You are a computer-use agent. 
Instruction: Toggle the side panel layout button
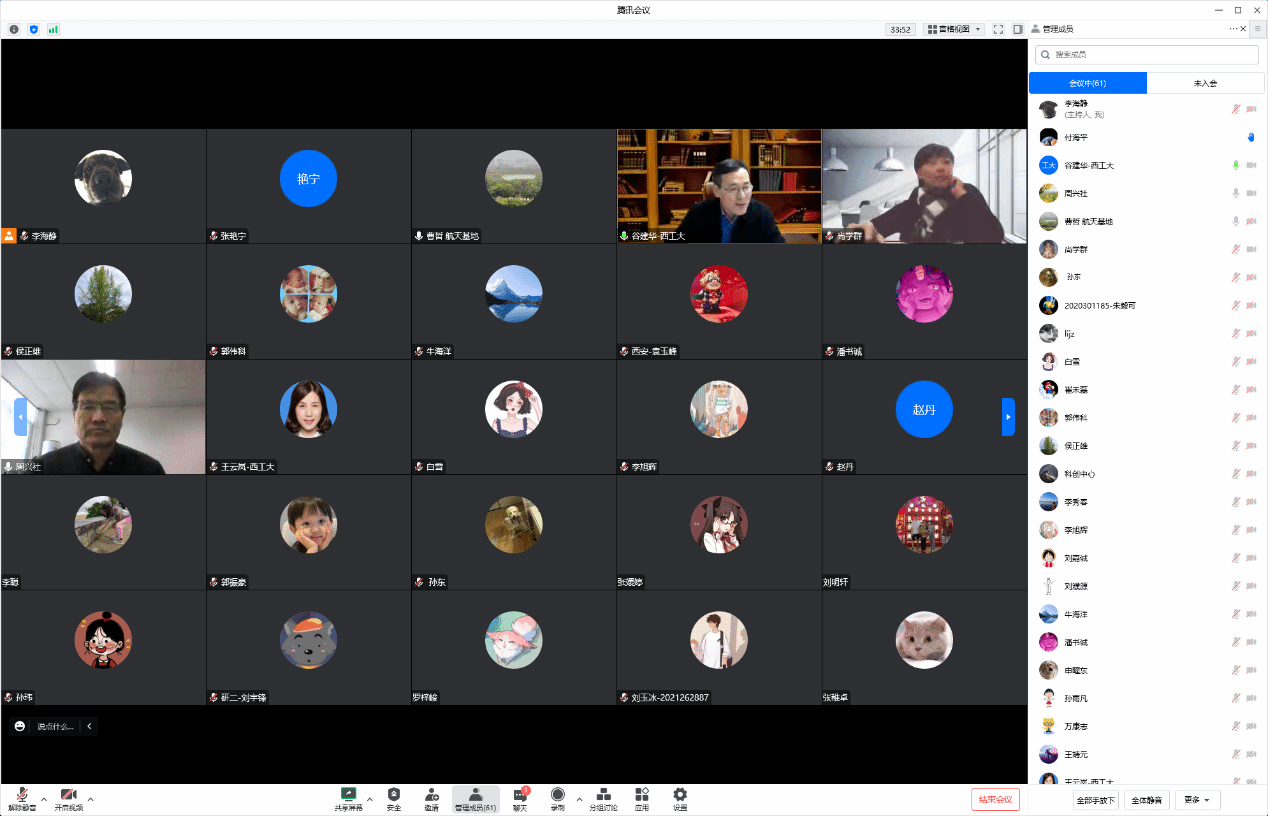tap(1018, 30)
